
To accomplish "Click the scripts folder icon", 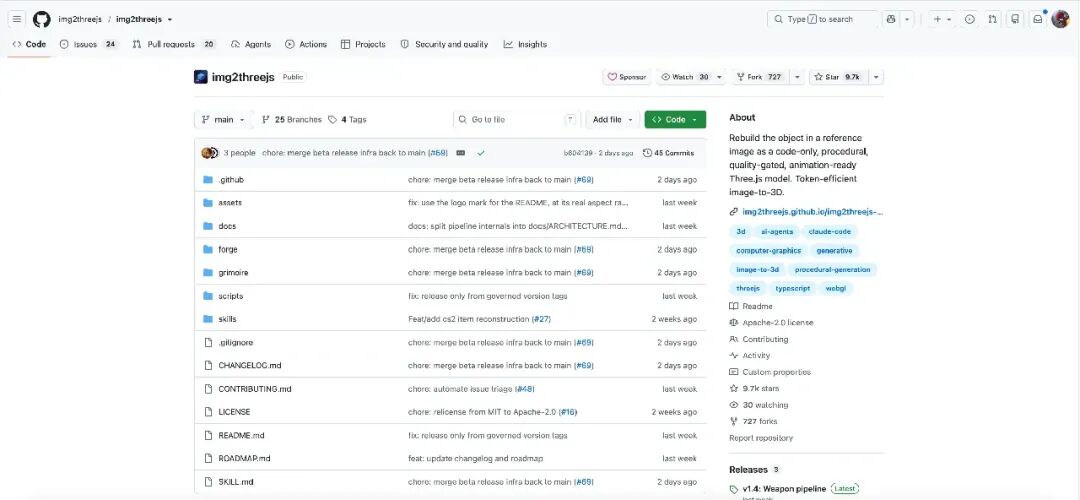I will coord(208,296).
